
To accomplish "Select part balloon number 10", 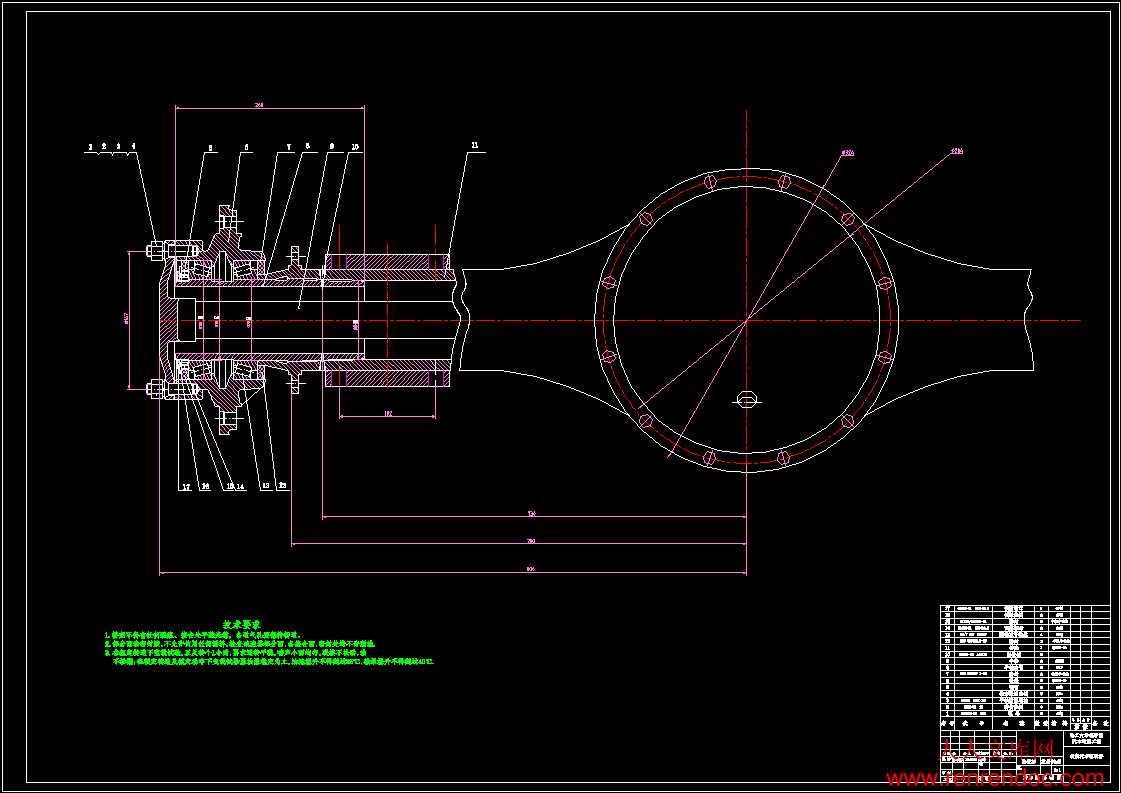I will point(355,147).
